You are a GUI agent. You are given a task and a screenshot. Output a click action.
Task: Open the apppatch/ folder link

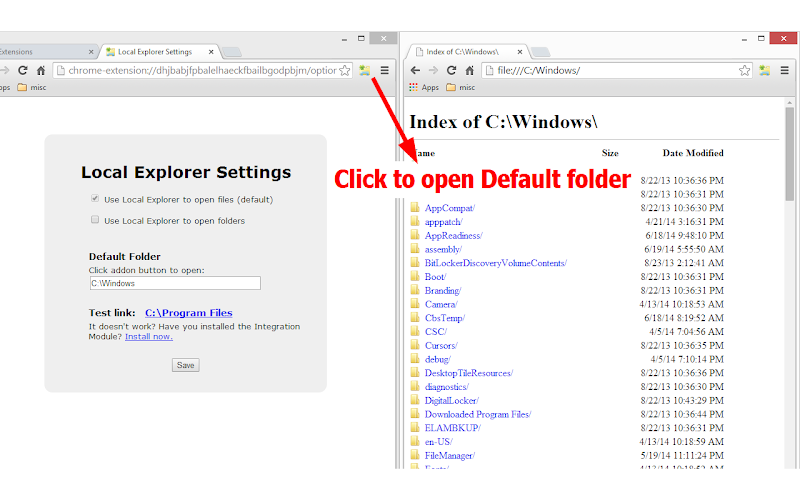tap(443, 221)
